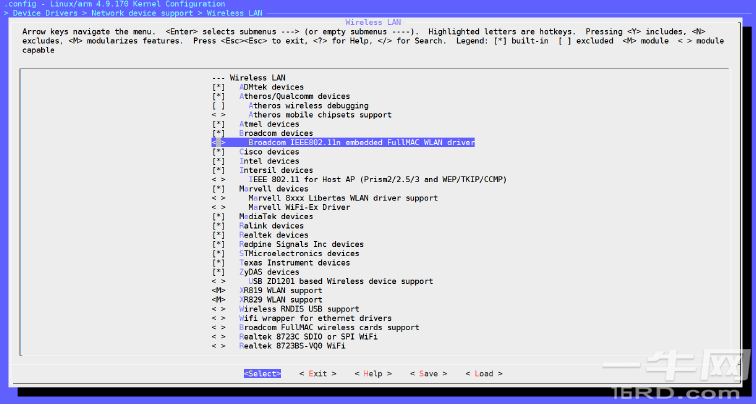
Task: Toggle Atheros/Qualcomm devices checkbox
Action: [x=218, y=96]
